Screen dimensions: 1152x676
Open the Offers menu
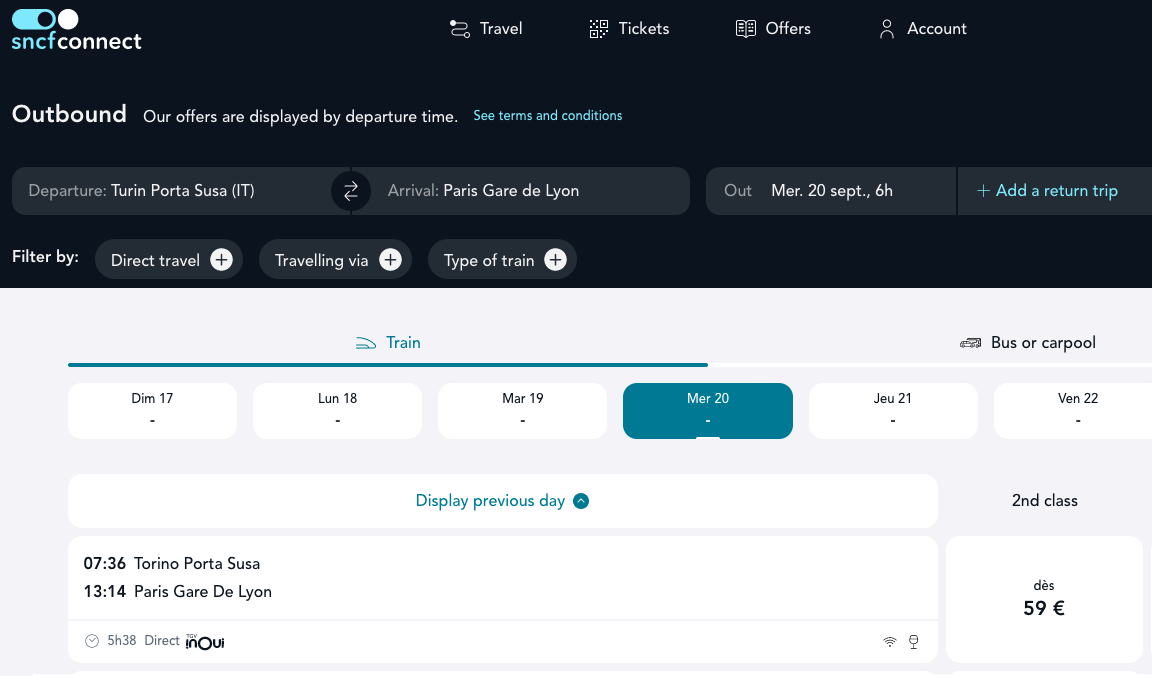pyautogui.click(x=773, y=29)
